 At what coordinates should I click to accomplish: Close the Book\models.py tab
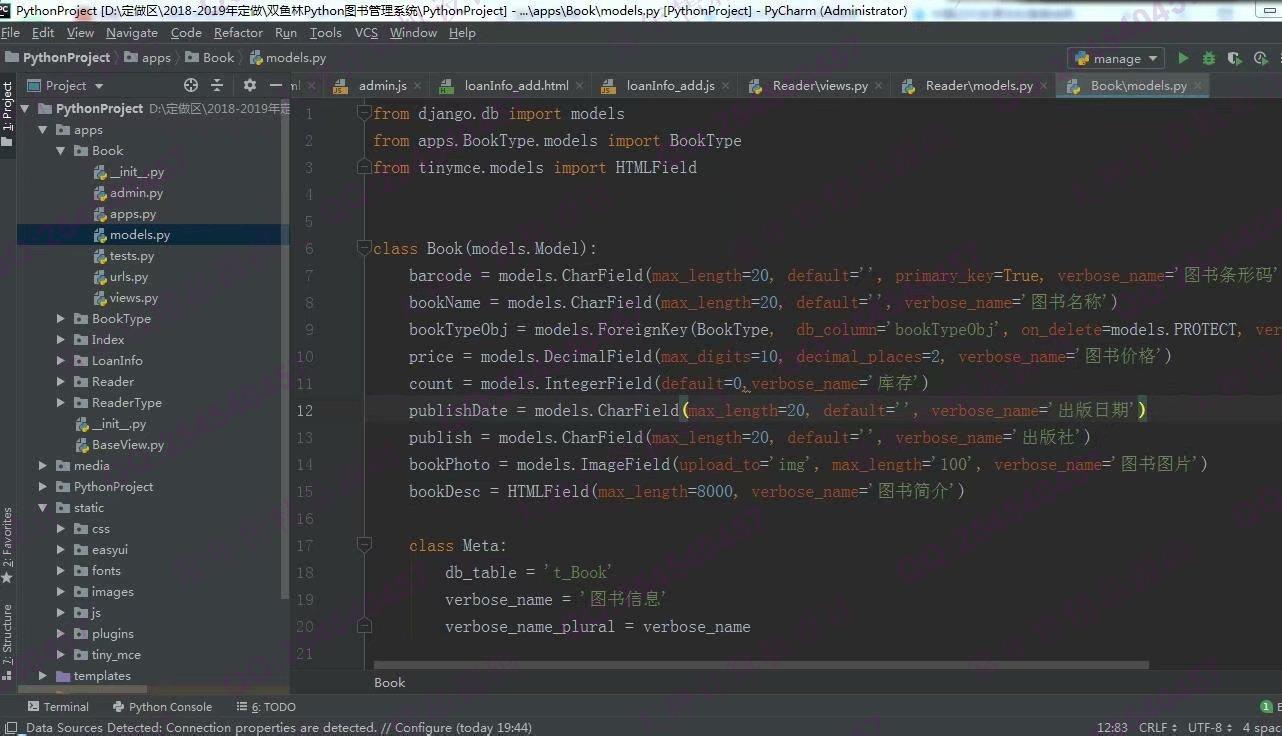click(1197, 86)
